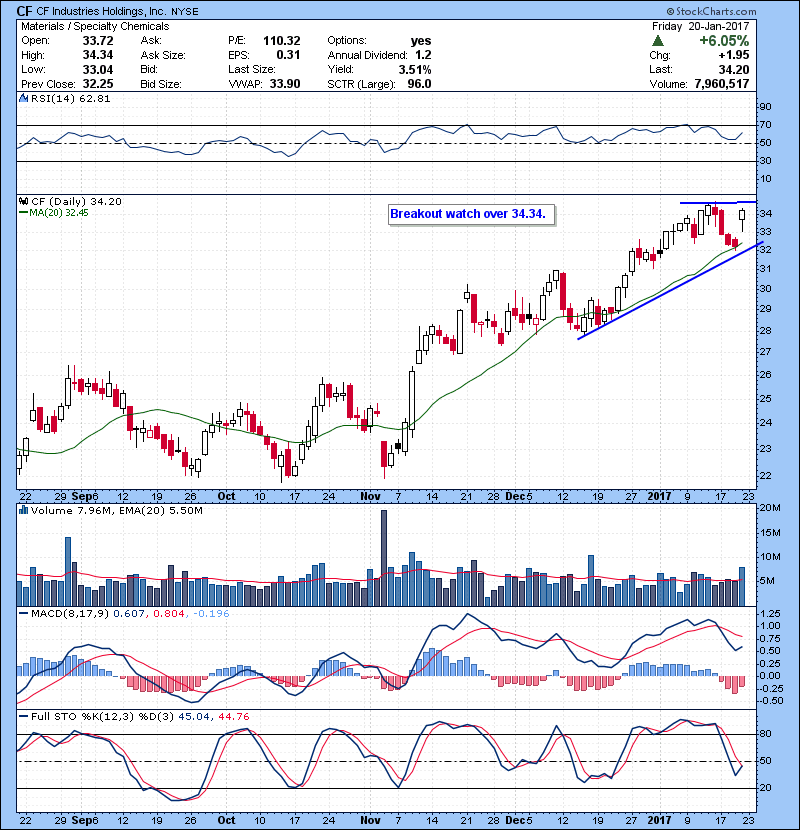800x830 pixels.
Task: Click the tallest November volume spike bar
Action: (384, 558)
